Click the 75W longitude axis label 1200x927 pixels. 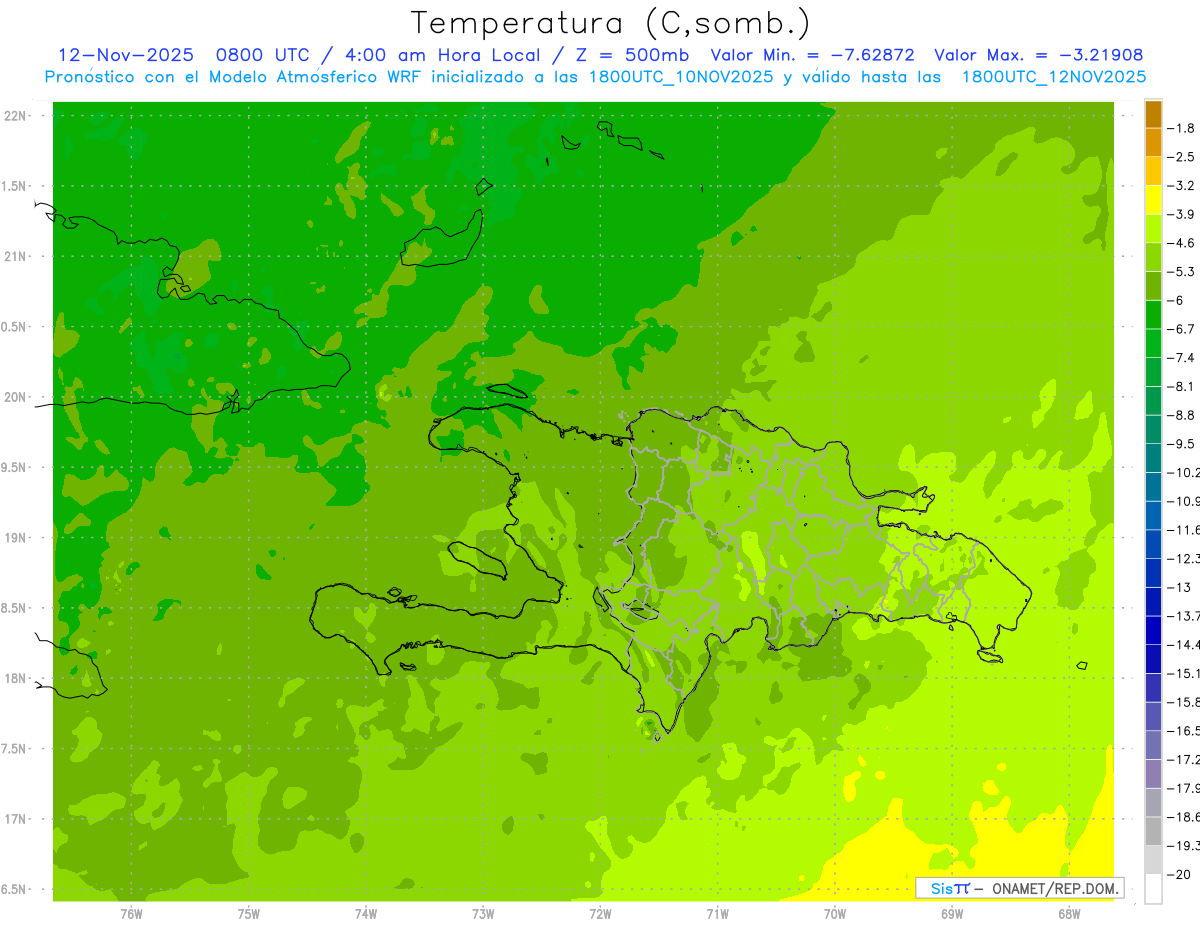point(249,913)
